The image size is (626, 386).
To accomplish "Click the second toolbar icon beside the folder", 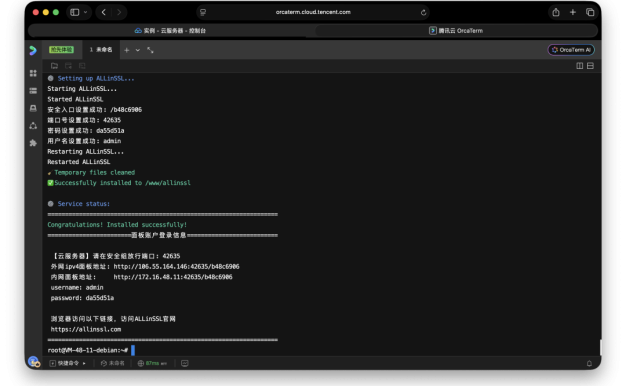I will pos(68,66).
